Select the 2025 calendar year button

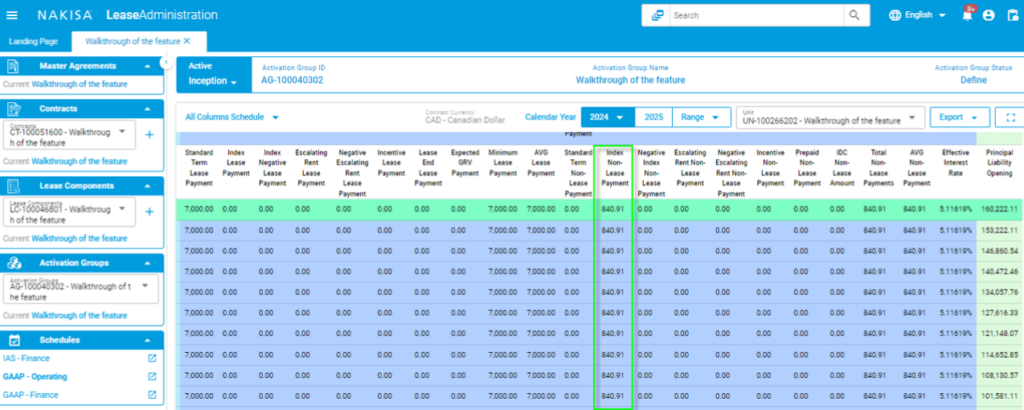(653, 117)
